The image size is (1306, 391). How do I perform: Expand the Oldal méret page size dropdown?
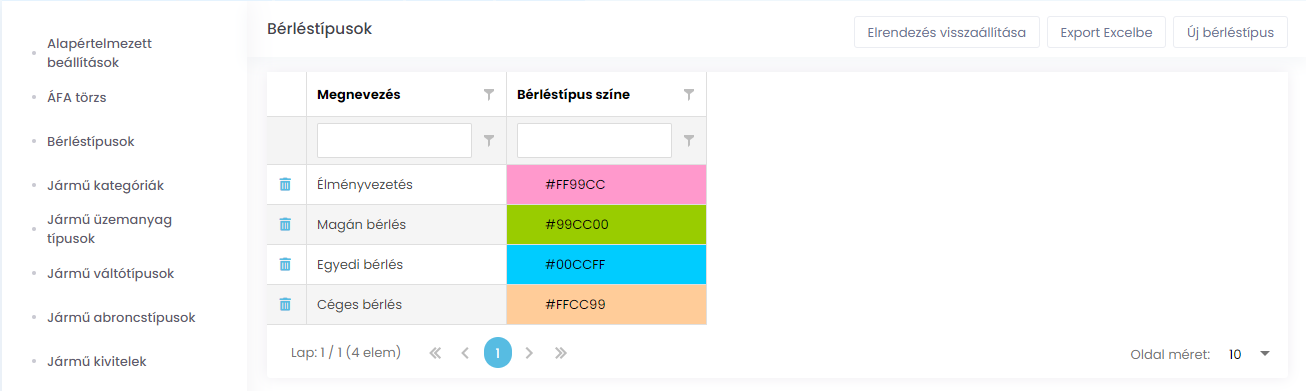(1250, 354)
